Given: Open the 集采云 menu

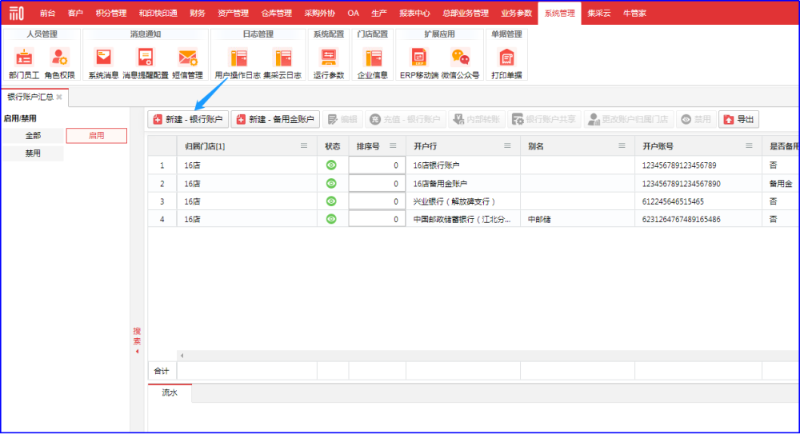Looking at the screenshot, I should click(x=598, y=13).
